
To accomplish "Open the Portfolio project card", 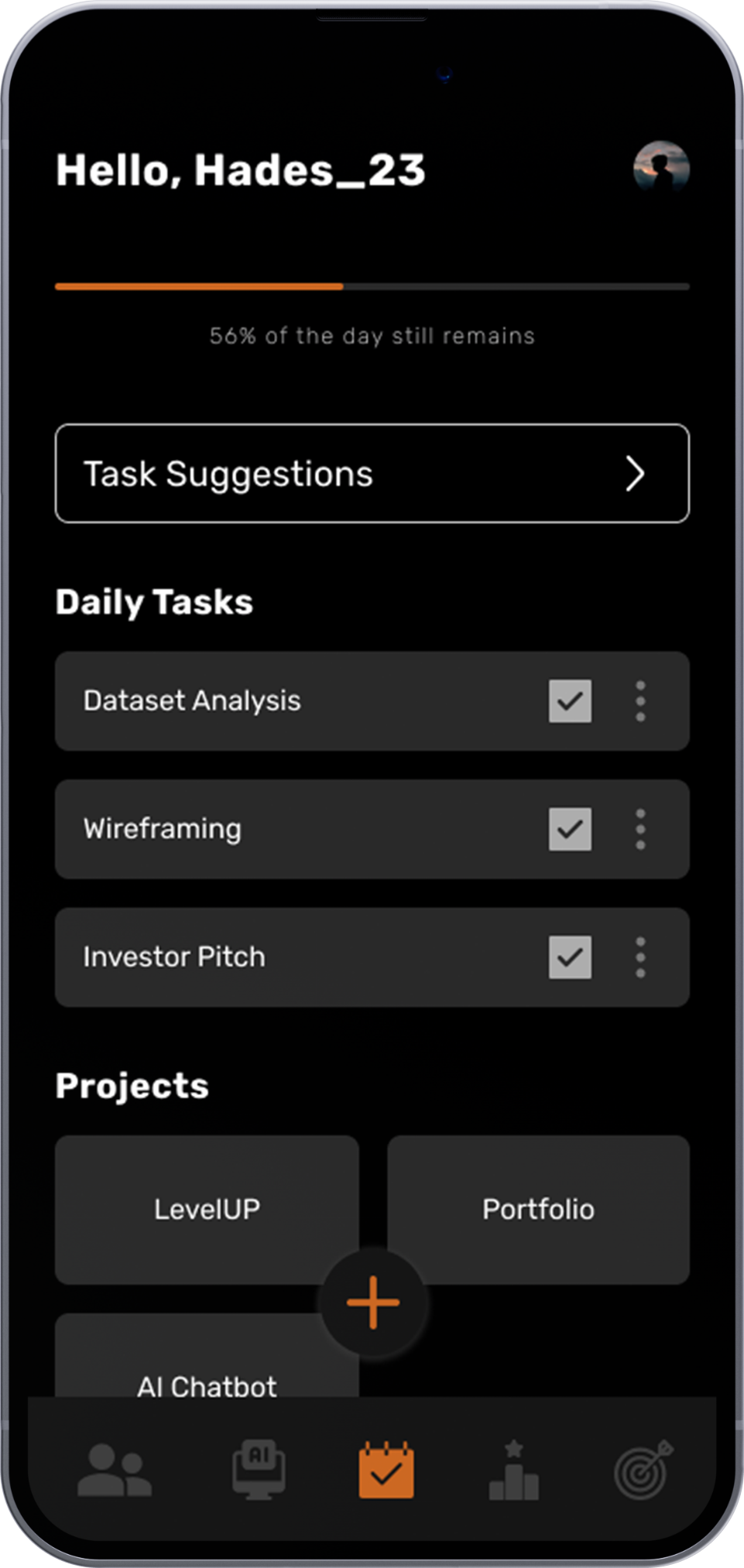I will point(538,1209).
